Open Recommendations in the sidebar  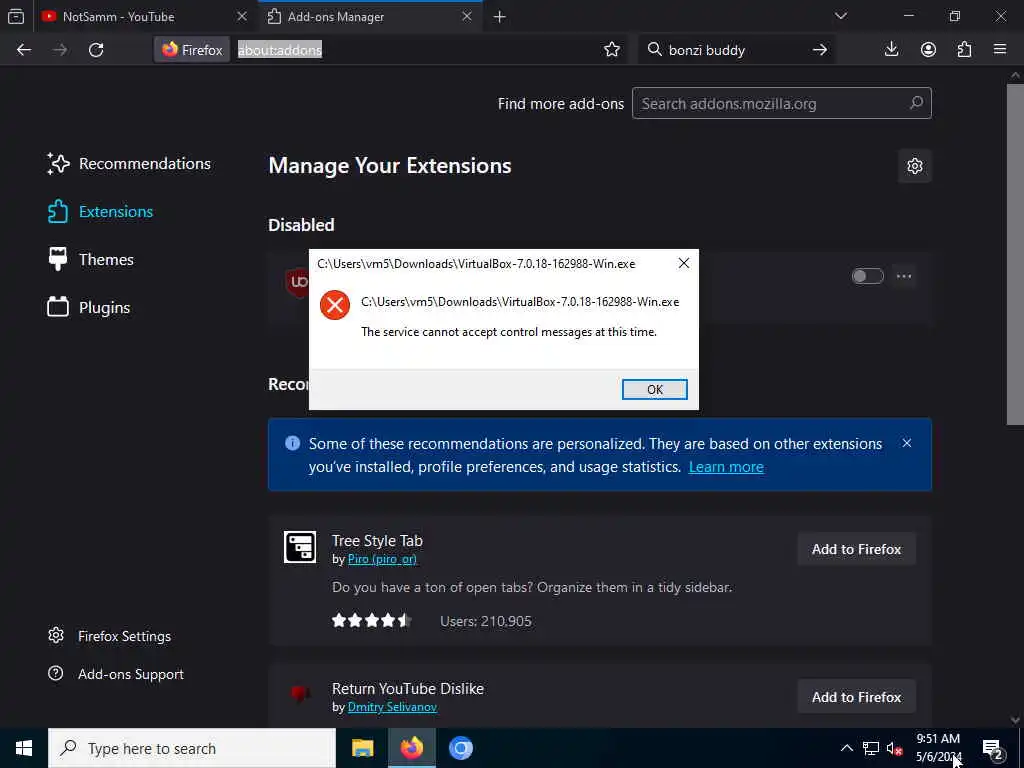tap(129, 163)
